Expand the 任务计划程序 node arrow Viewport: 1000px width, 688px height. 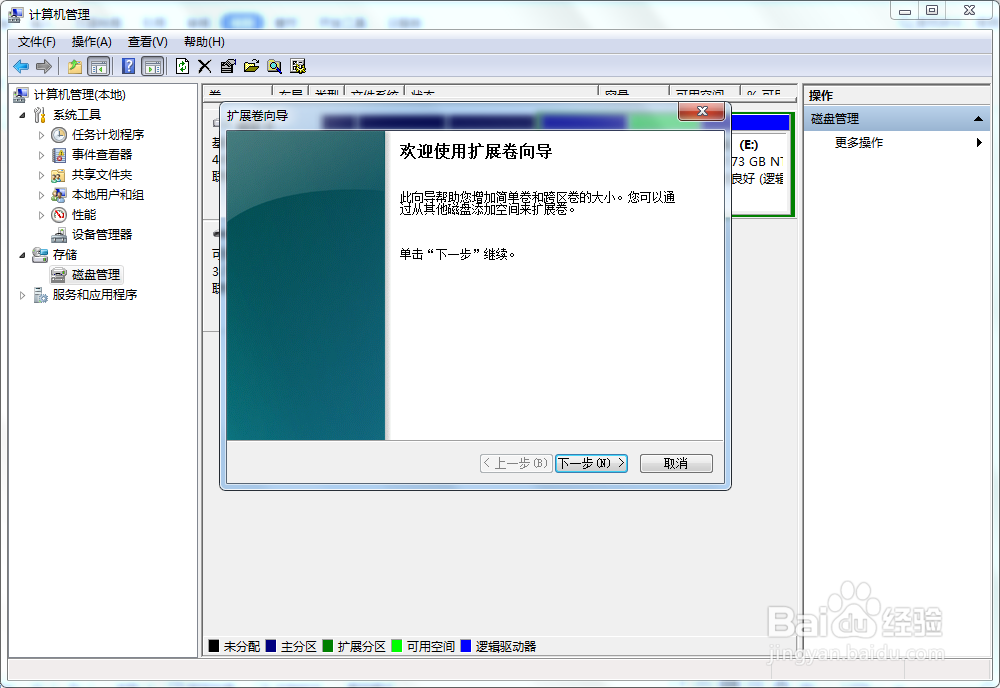pyautogui.click(x=41, y=135)
